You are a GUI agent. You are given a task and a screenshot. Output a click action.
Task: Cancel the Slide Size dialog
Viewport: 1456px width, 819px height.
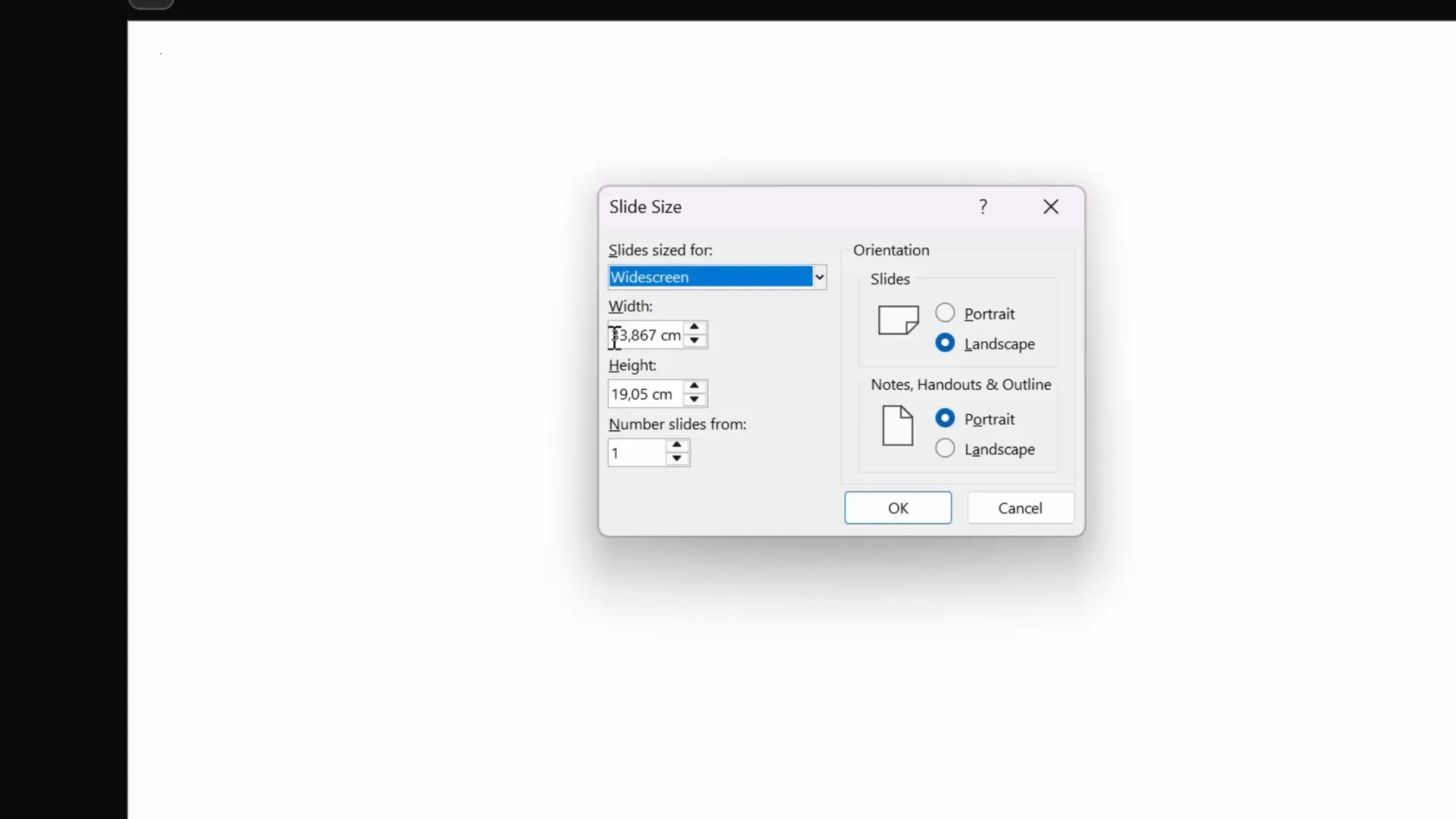tap(1021, 507)
